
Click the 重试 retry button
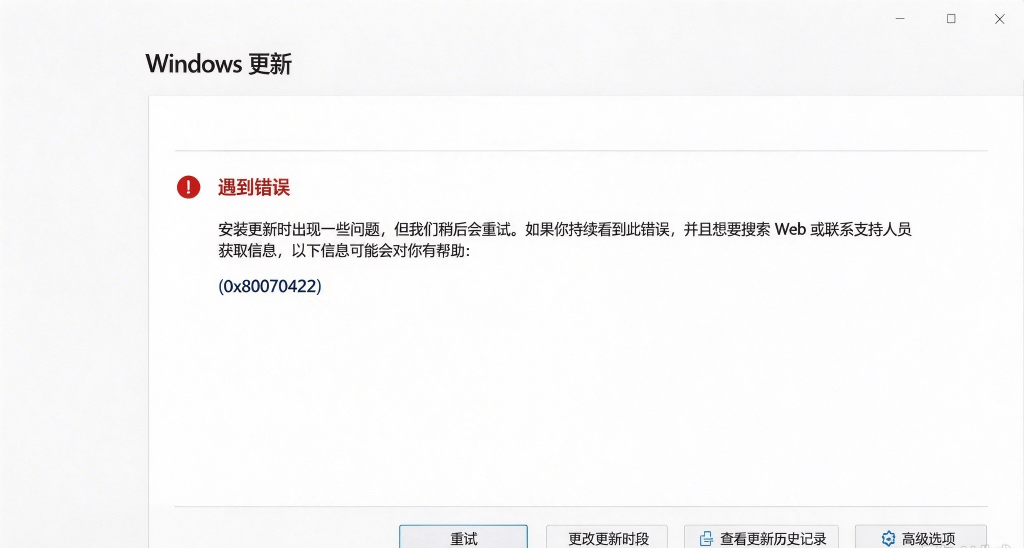pos(463,537)
